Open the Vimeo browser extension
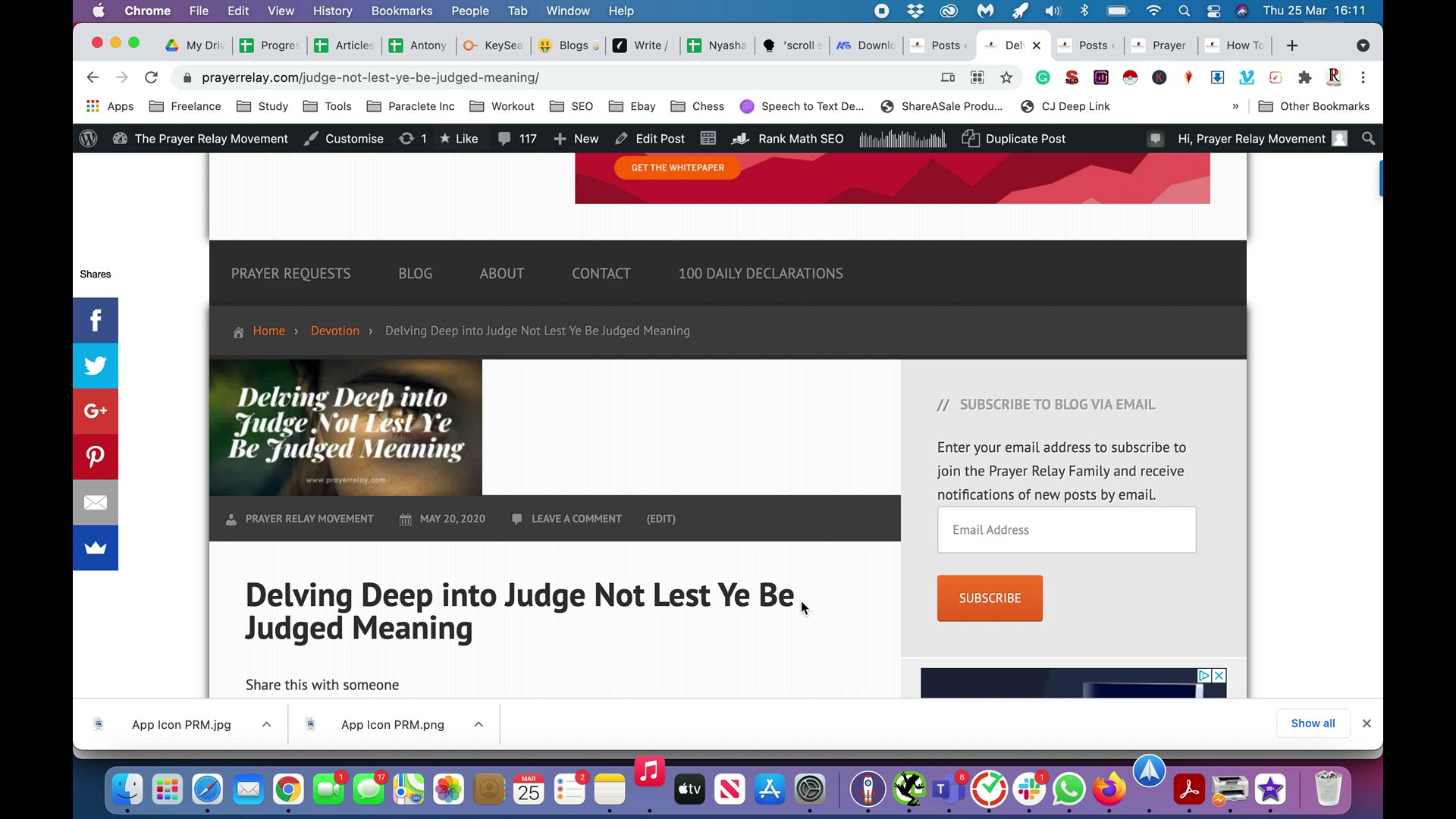The image size is (1456, 819). click(x=1246, y=77)
